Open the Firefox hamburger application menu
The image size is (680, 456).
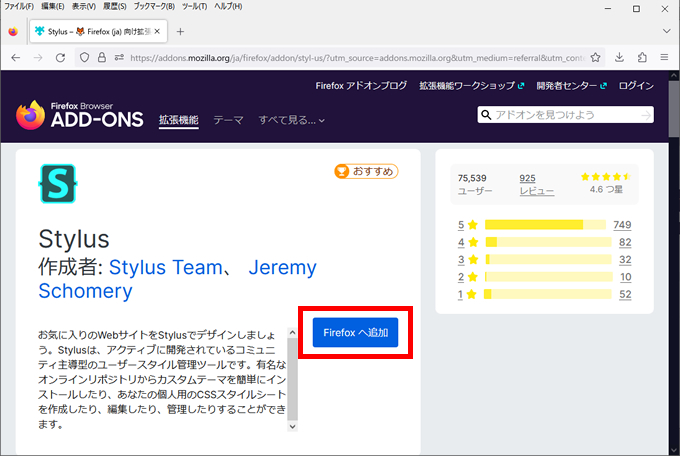coord(664,57)
